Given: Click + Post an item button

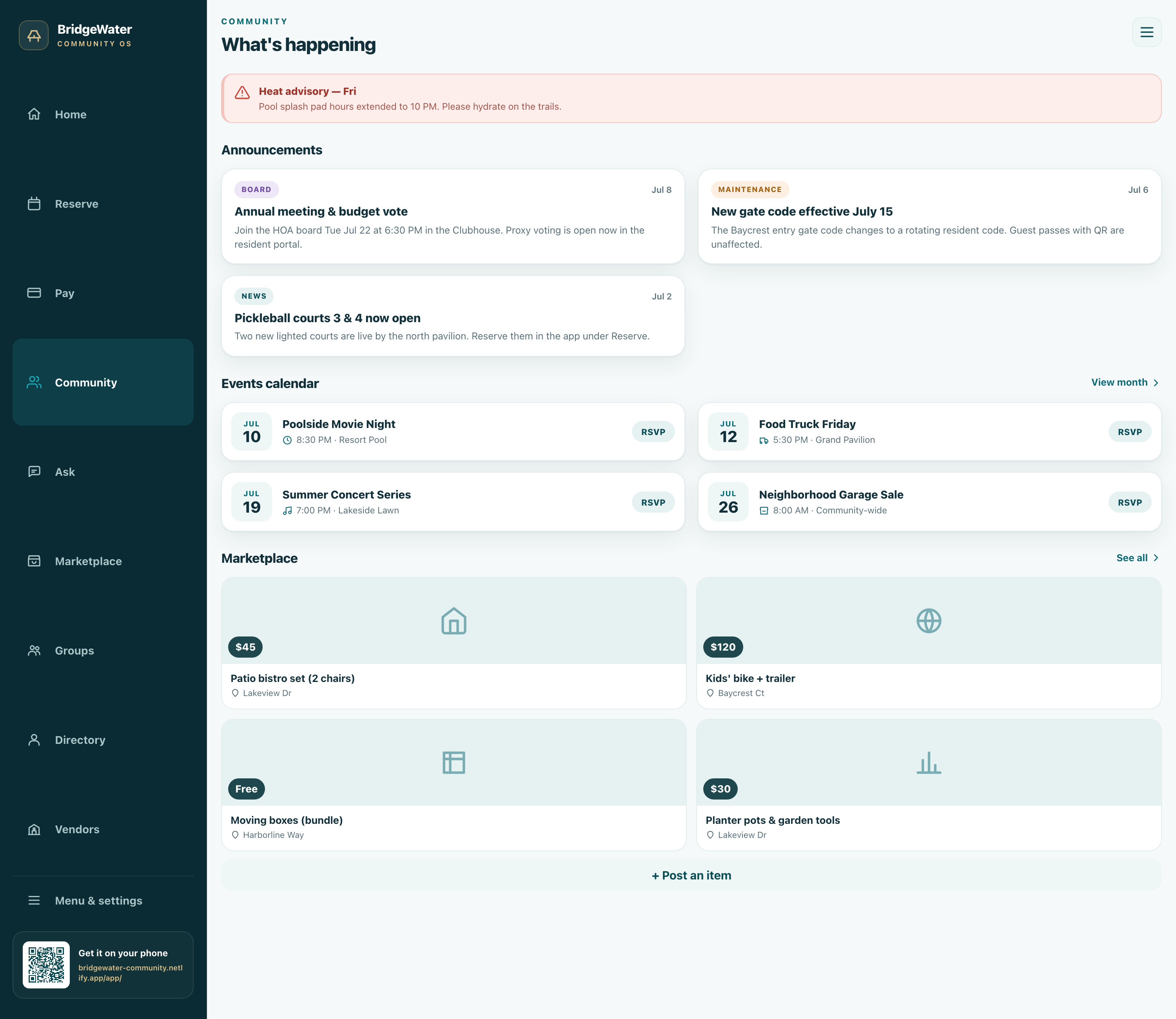Looking at the screenshot, I should tap(691, 875).
